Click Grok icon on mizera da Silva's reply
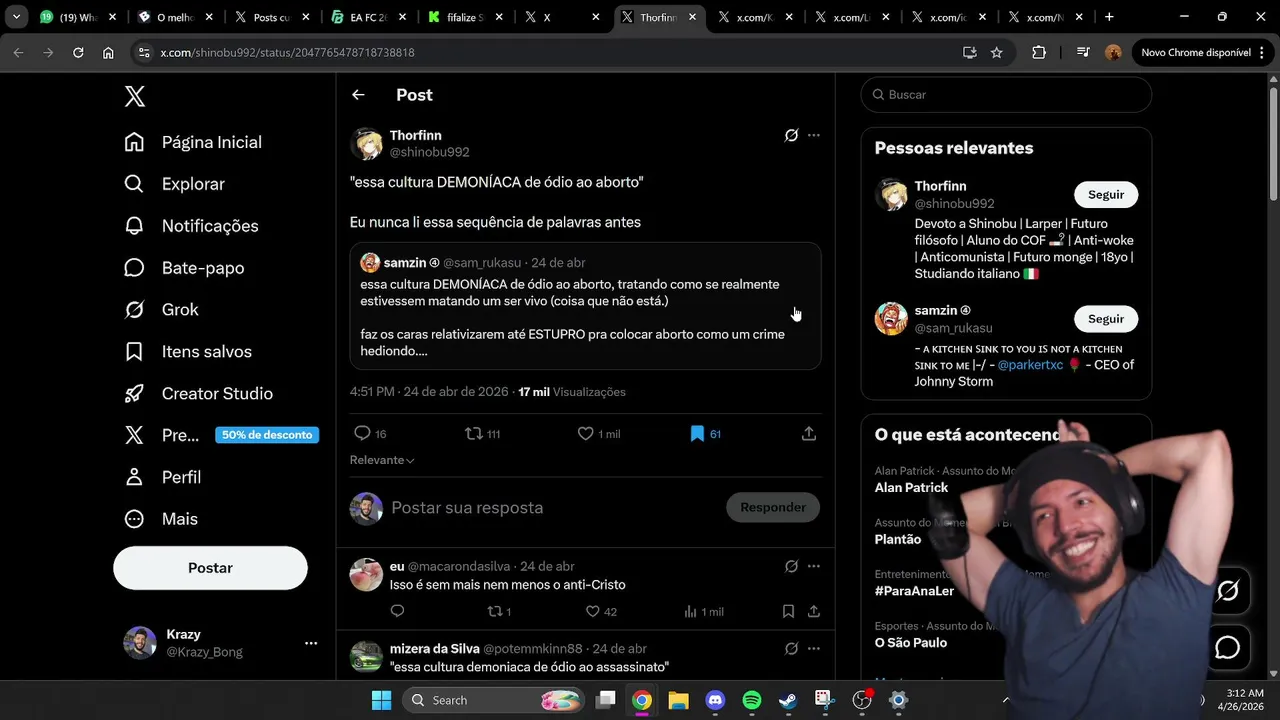Viewport: 1280px width, 720px height. [x=791, y=649]
